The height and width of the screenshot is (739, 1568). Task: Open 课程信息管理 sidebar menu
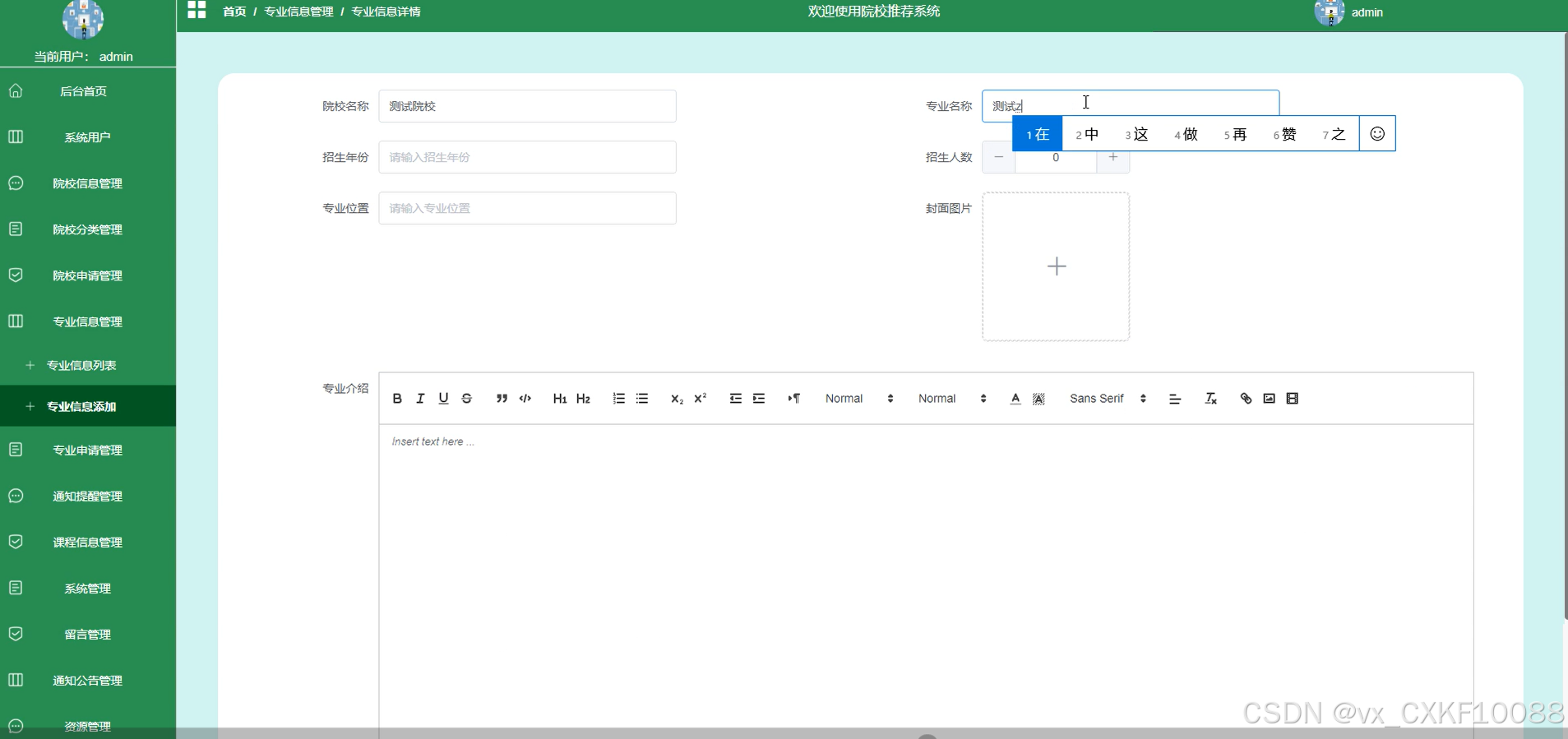[x=88, y=542]
